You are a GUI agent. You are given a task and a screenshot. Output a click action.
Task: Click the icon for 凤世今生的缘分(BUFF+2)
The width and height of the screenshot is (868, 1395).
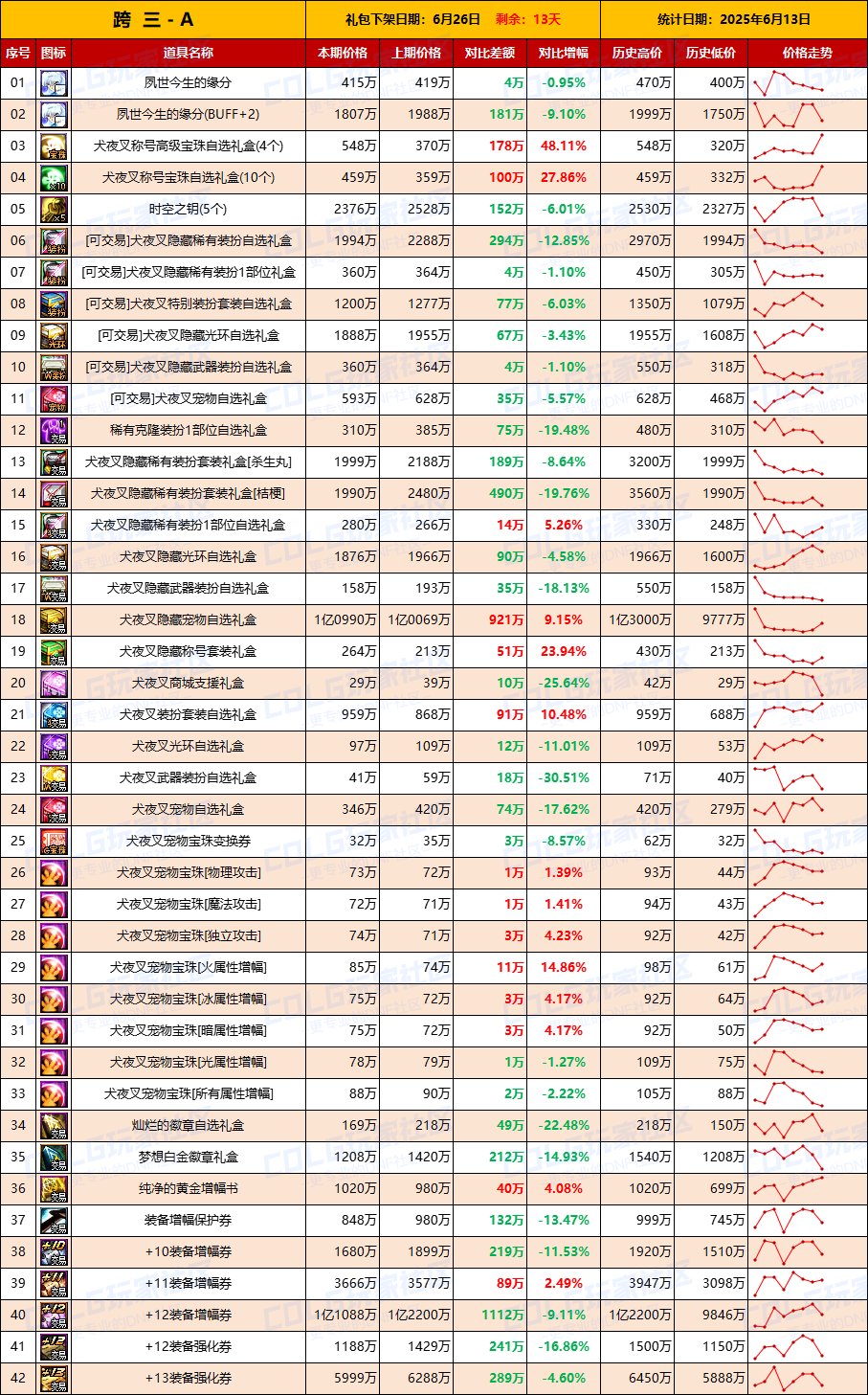(x=54, y=115)
